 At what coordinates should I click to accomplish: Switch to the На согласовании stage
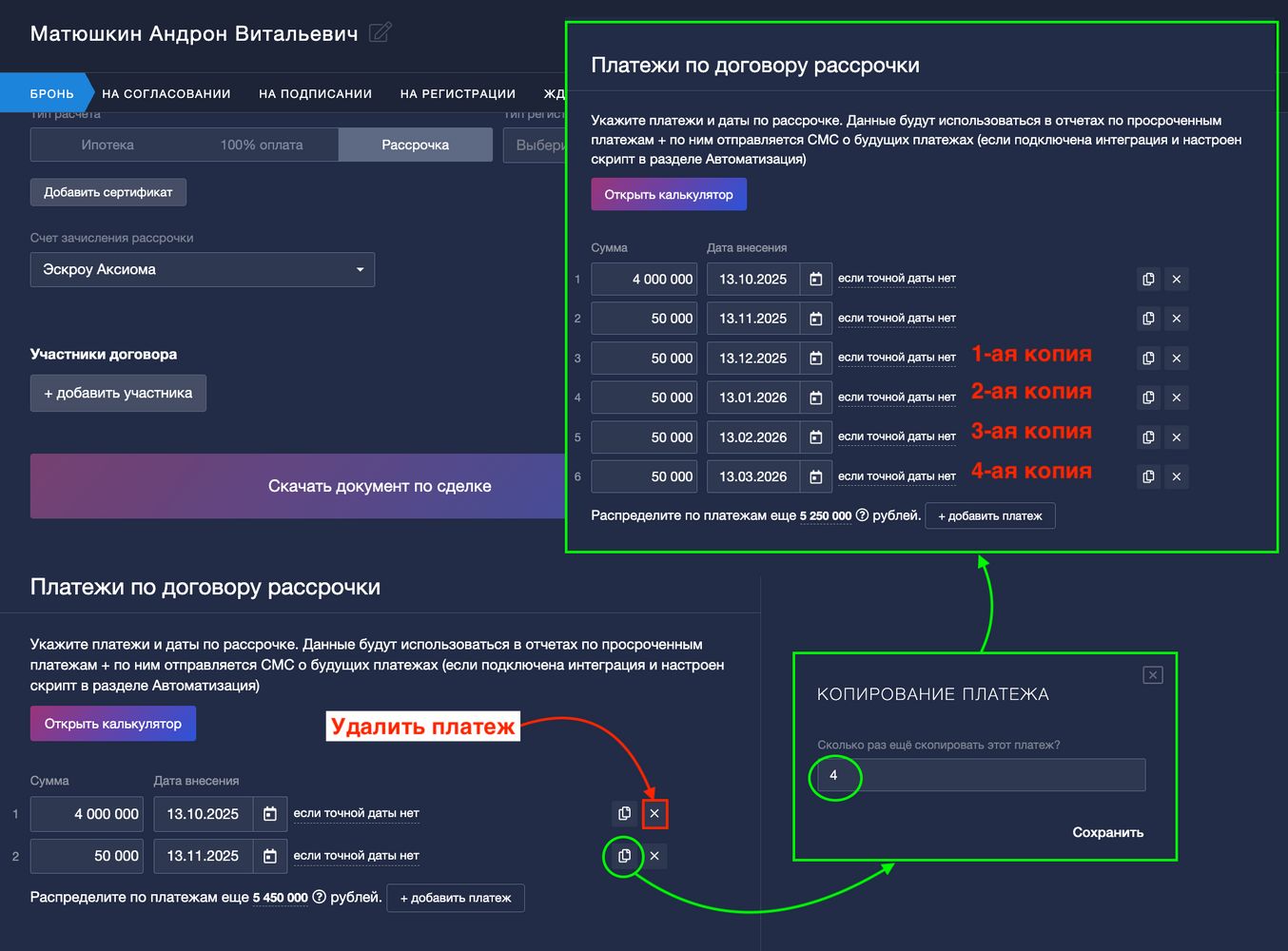pos(166,93)
